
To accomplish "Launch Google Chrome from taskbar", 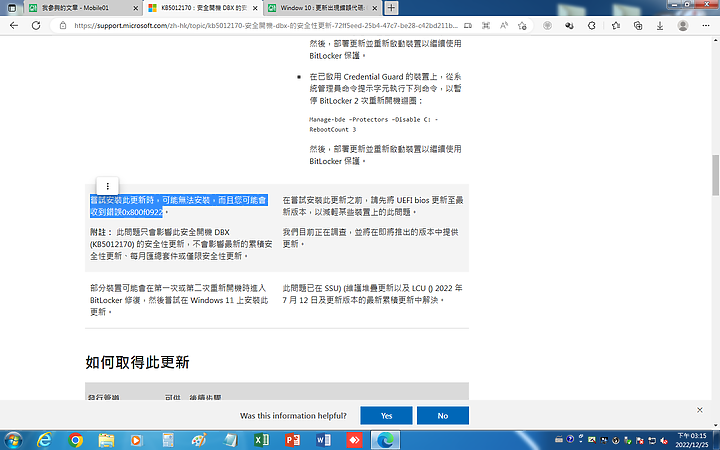I will click(x=75, y=440).
